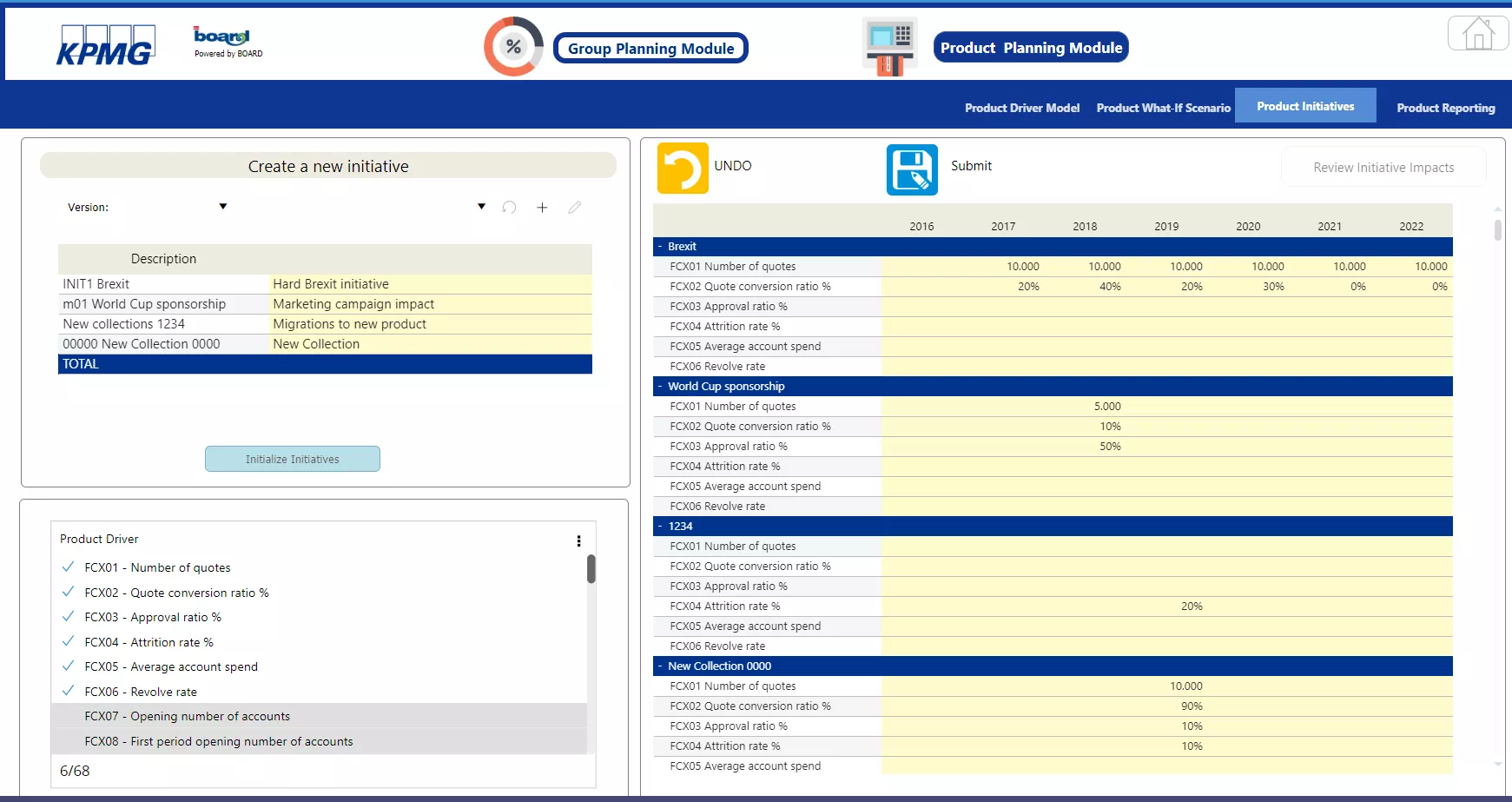Screen dimensions: 1512x802
Task: Click the Group Planning percent donut icon
Action: (513, 47)
